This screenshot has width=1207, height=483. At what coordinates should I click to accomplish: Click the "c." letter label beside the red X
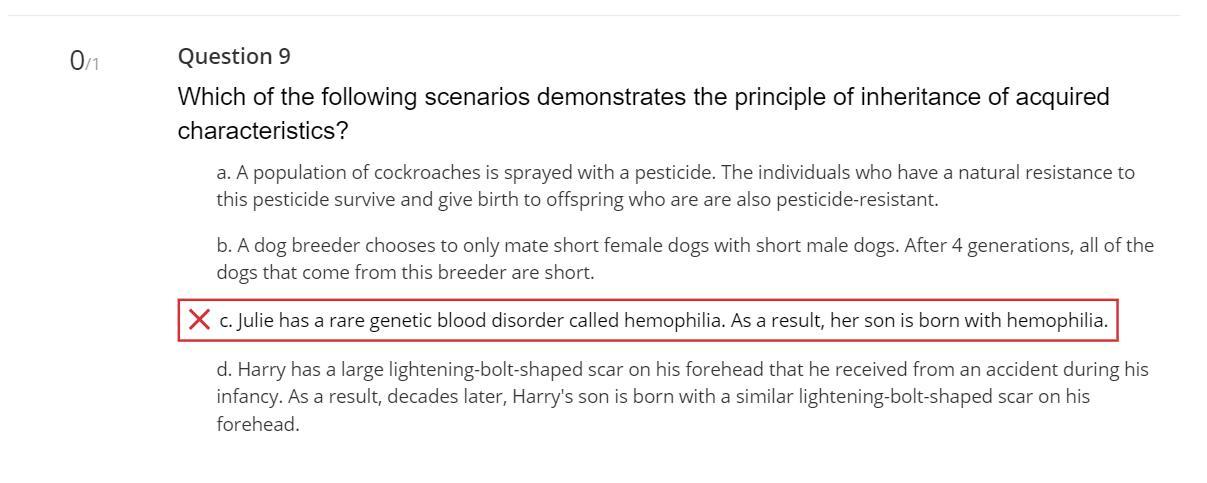coord(226,321)
